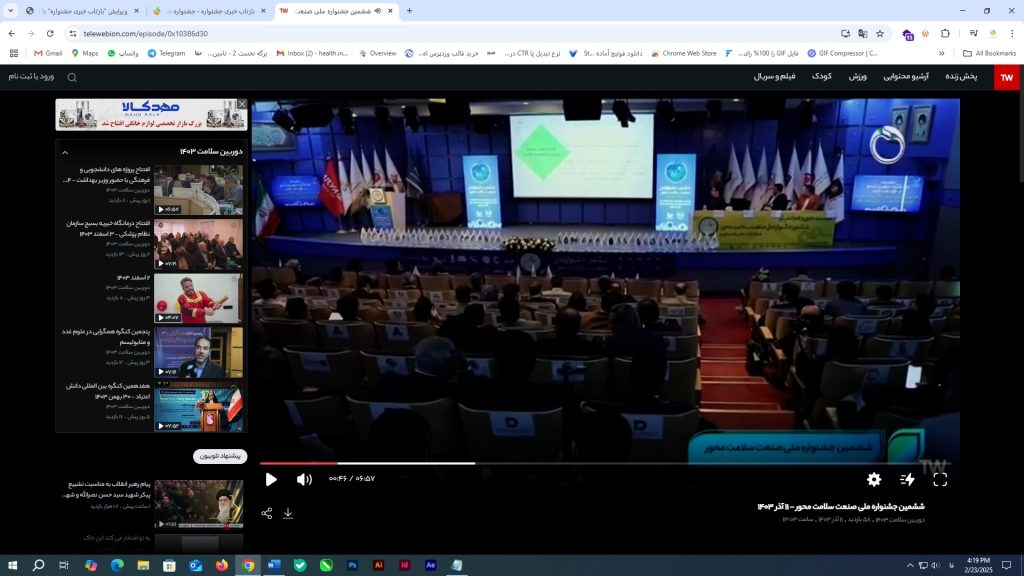Open Photoshop from the taskbar
This screenshot has width=1024, height=576.
click(353, 565)
